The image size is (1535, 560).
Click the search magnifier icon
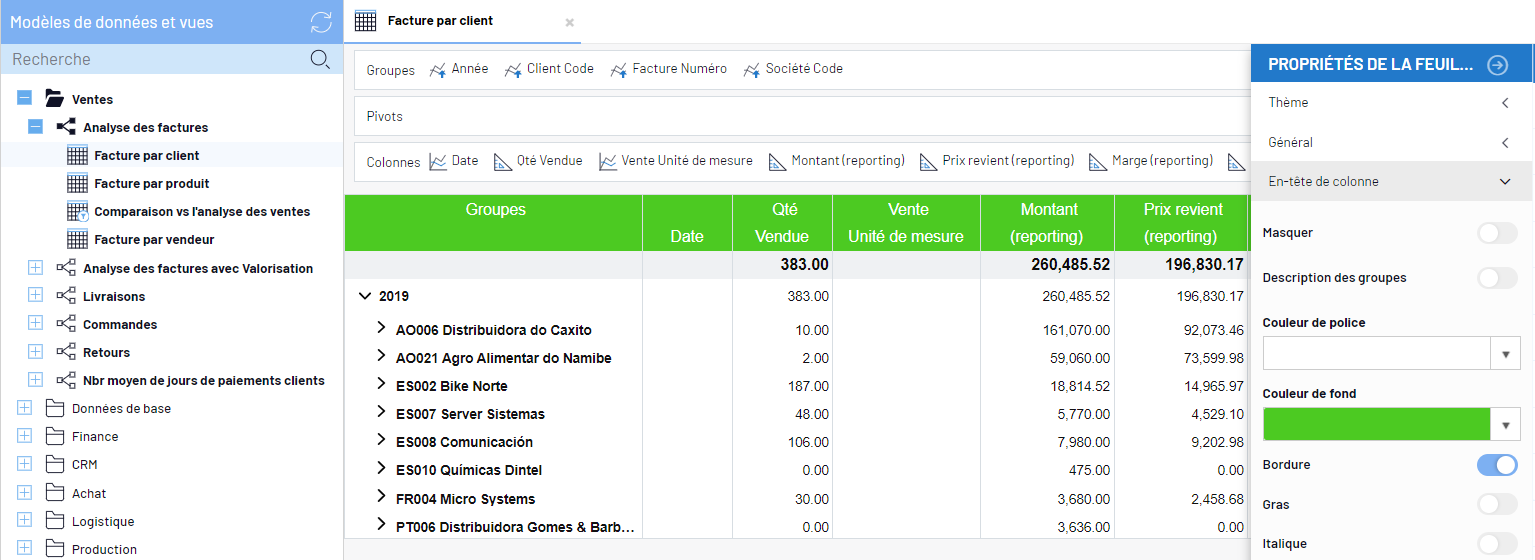click(320, 59)
